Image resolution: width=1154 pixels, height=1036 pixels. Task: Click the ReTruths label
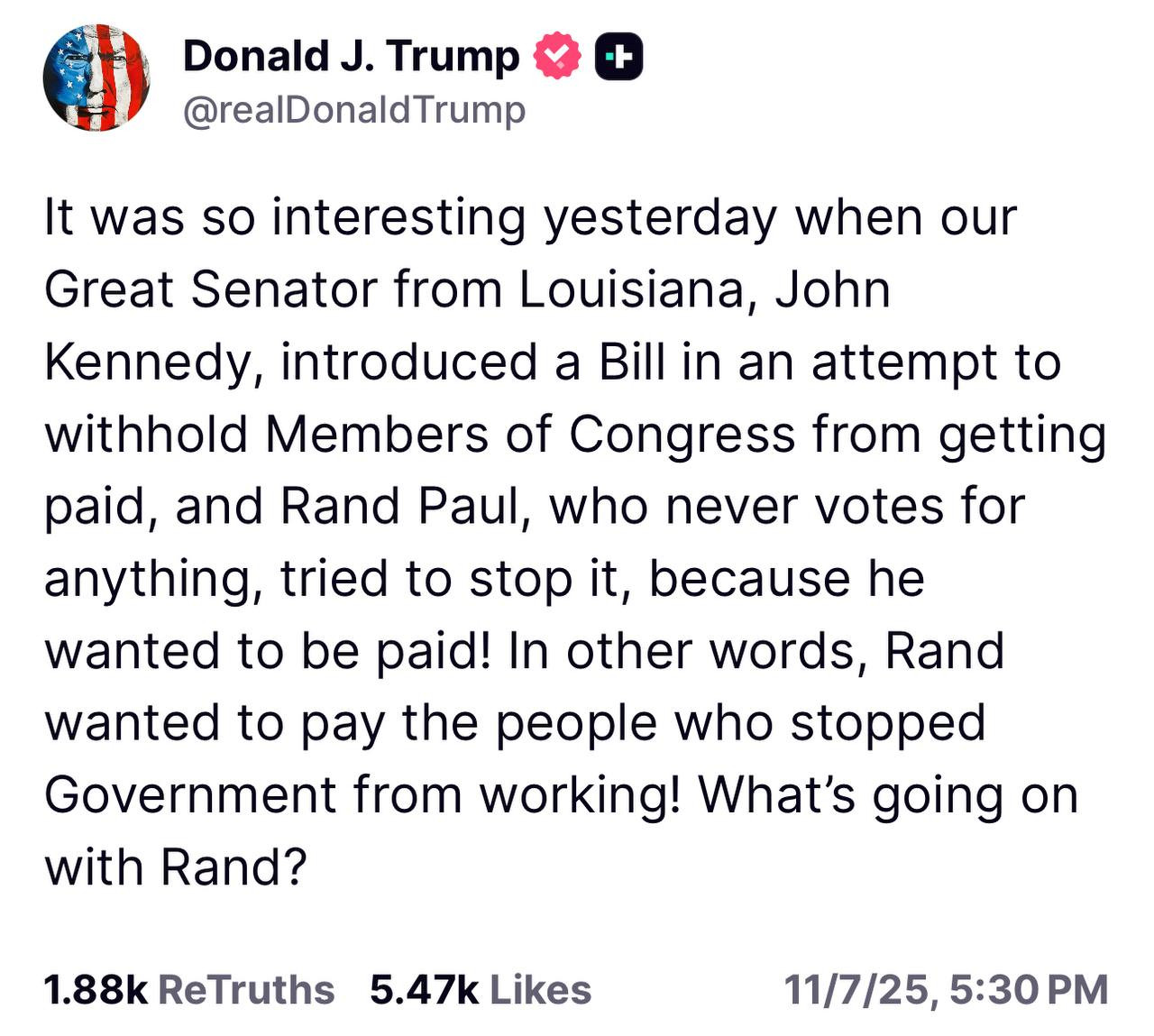(246, 989)
